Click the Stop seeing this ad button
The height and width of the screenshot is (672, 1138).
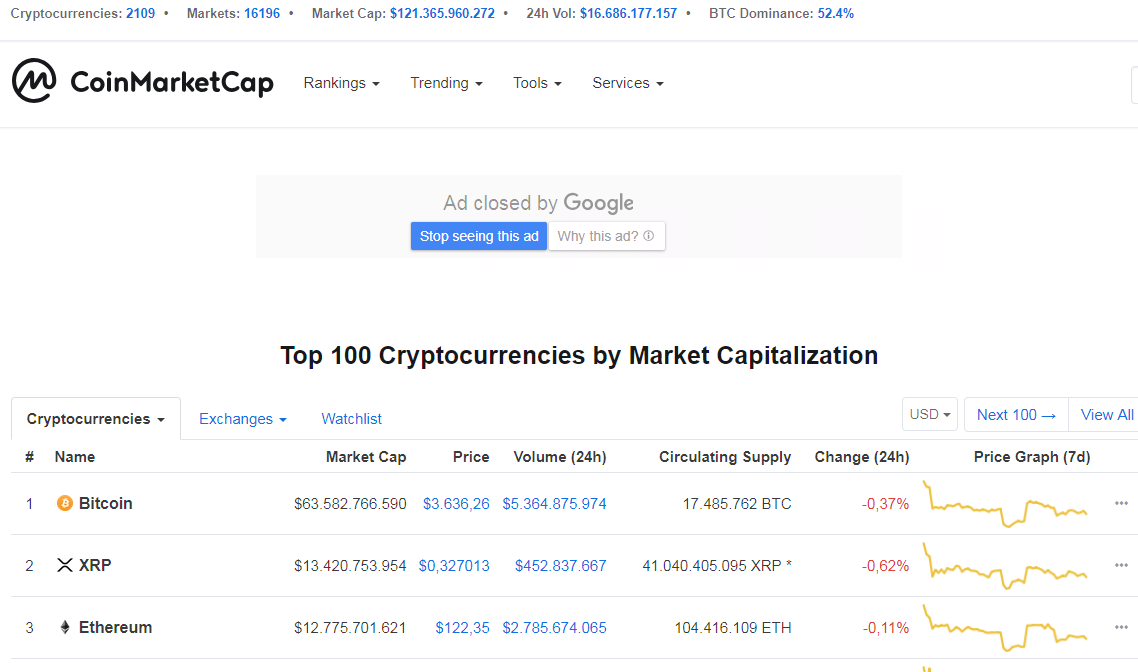tap(479, 236)
